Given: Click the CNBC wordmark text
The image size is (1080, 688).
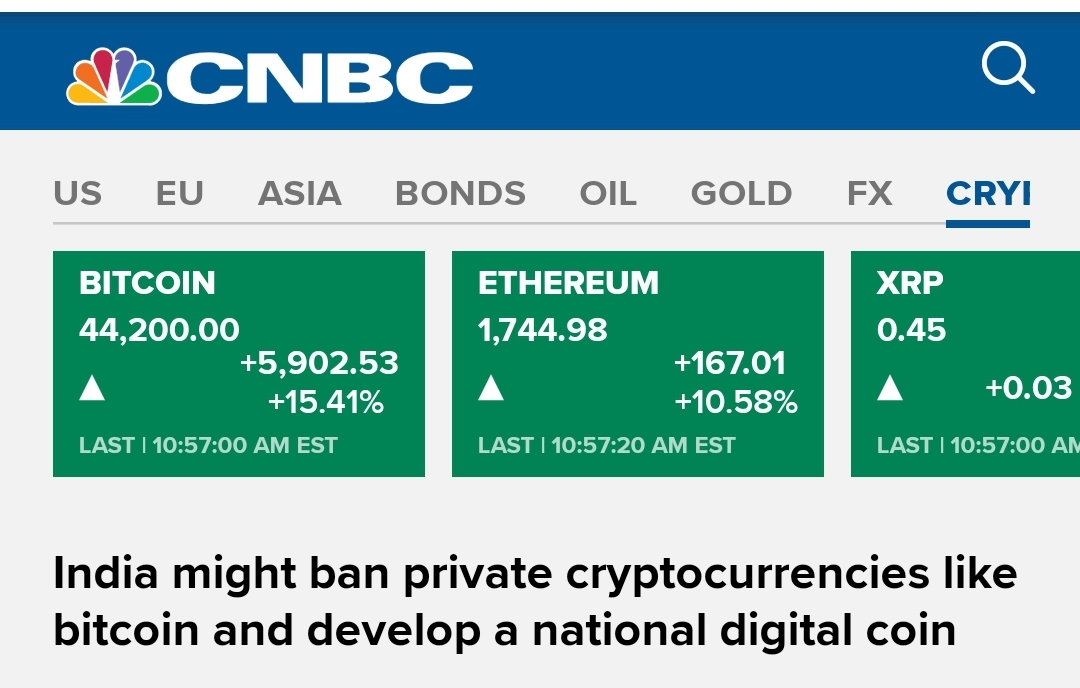Looking at the screenshot, I should click(320, 78).
